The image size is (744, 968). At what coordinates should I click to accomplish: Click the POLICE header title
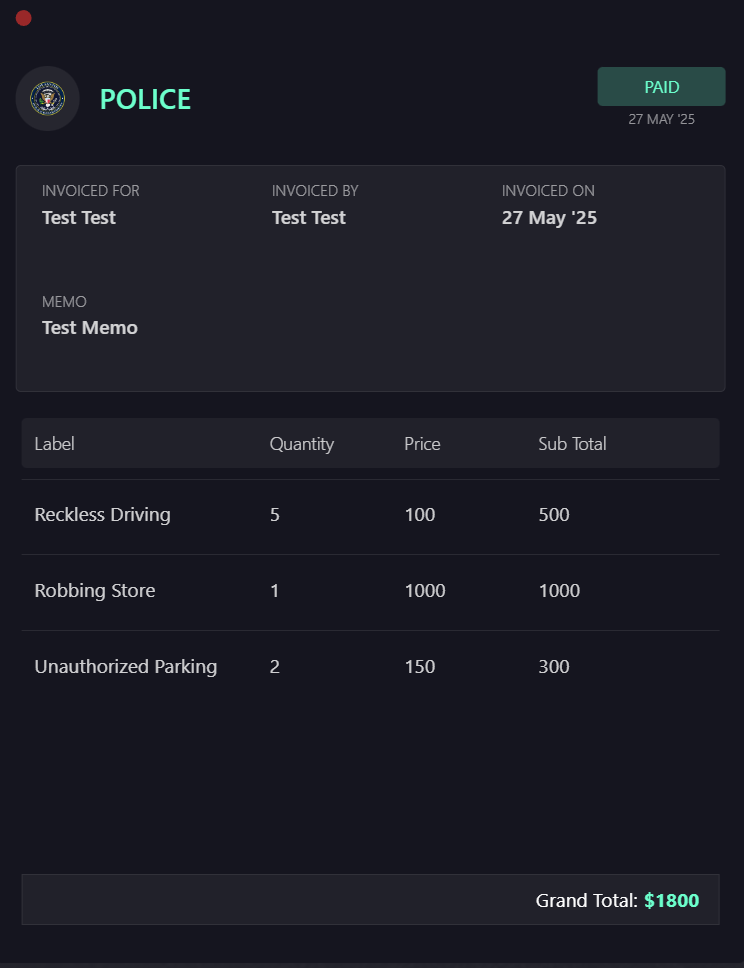click(145, 99)
